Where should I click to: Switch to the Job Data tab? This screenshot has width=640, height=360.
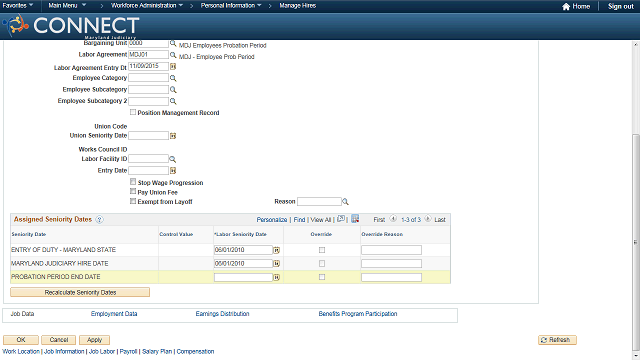22,314
